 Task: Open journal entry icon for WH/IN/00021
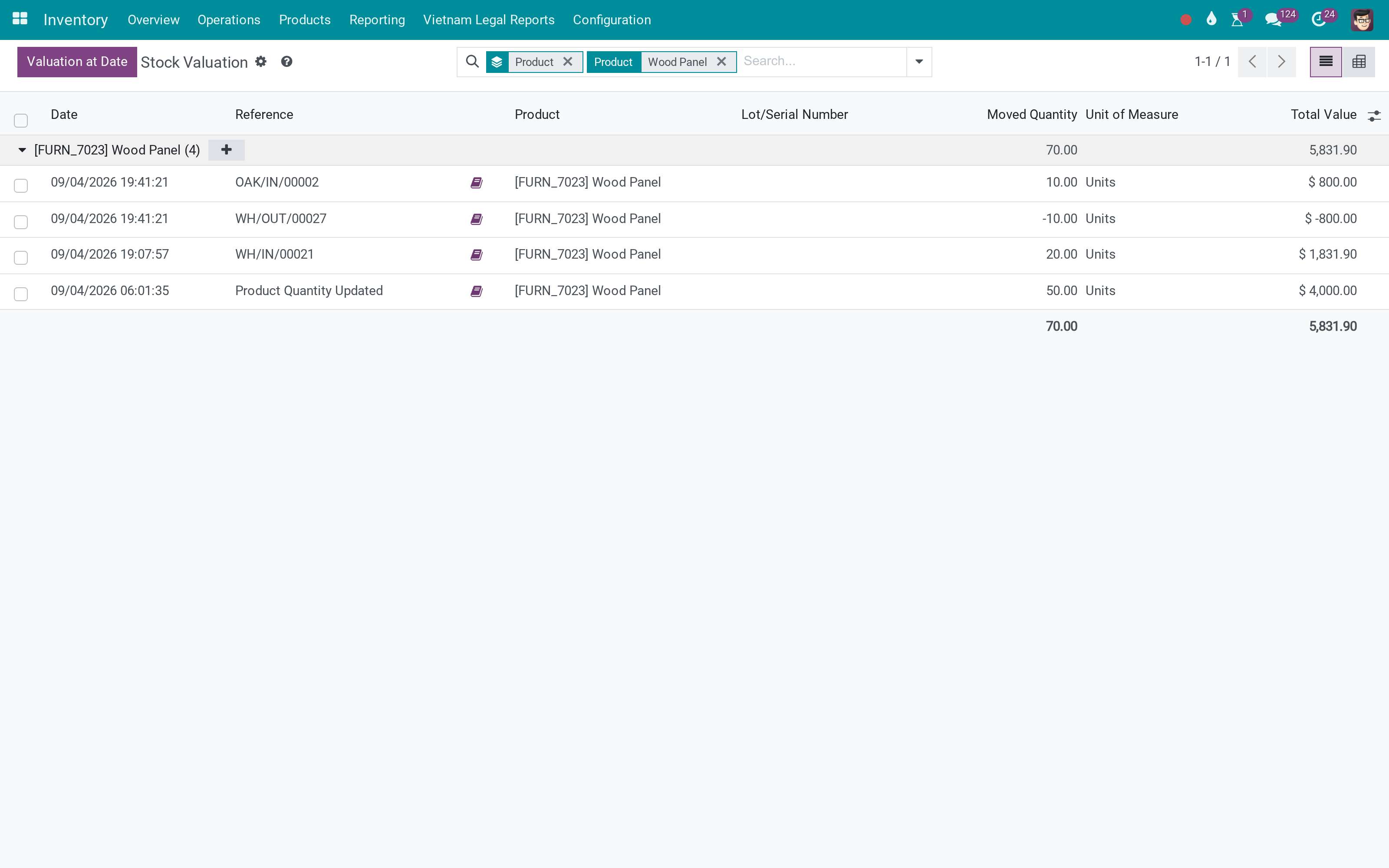tap(477, 255)
